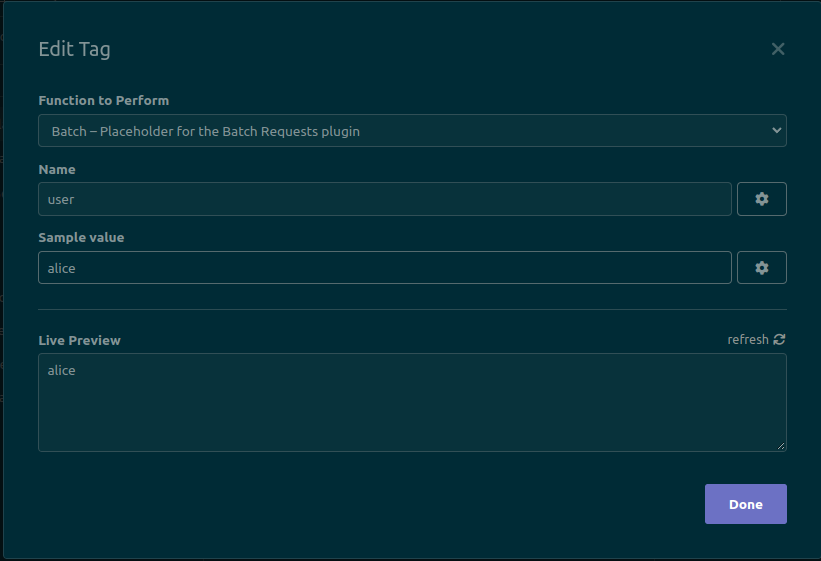Screen dimensions: 821x561
Task: Grab the Live Preview resize handle
Action: tap(781, 446)
